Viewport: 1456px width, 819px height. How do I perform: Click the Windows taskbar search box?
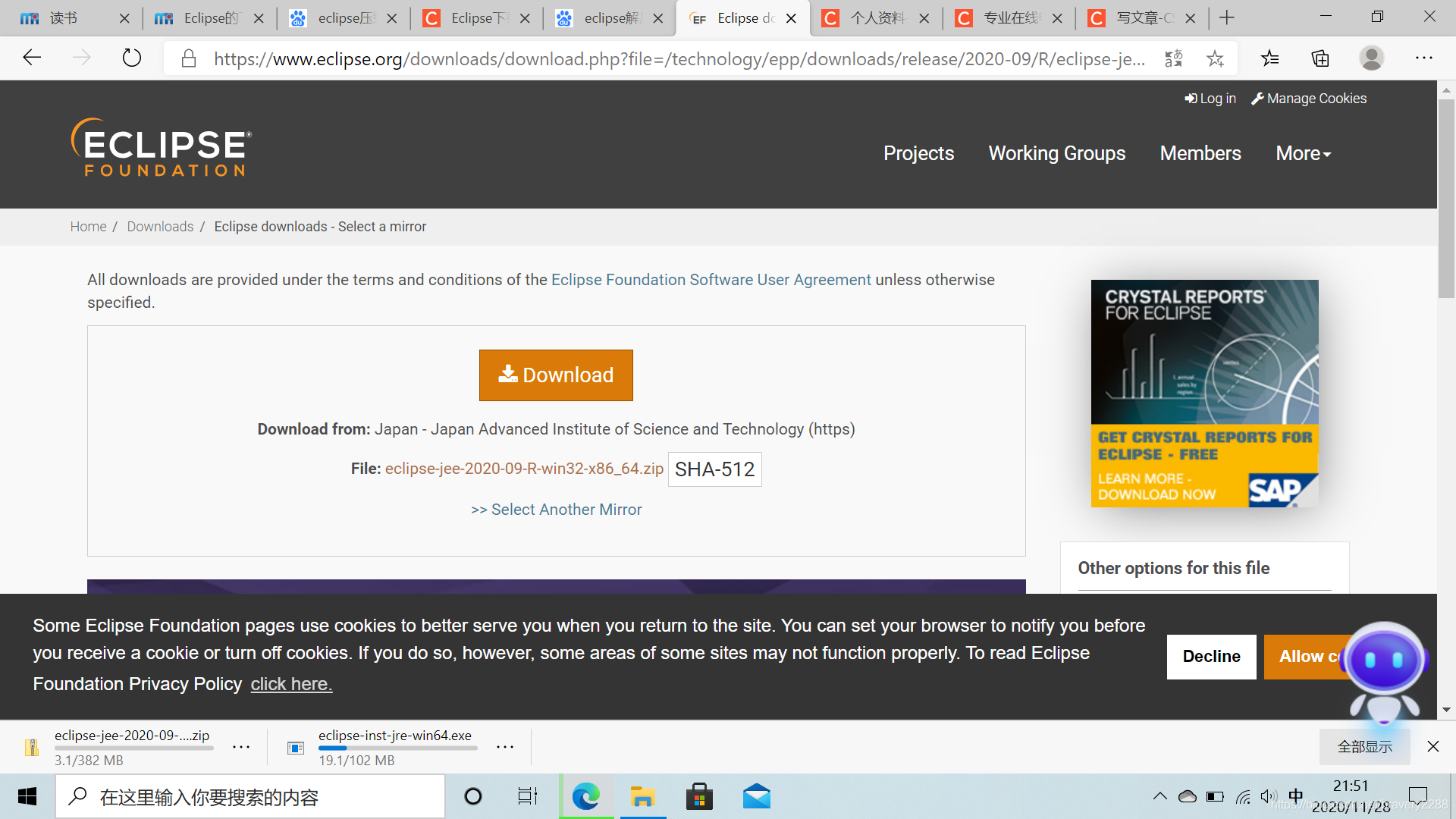tap(250, 797)
